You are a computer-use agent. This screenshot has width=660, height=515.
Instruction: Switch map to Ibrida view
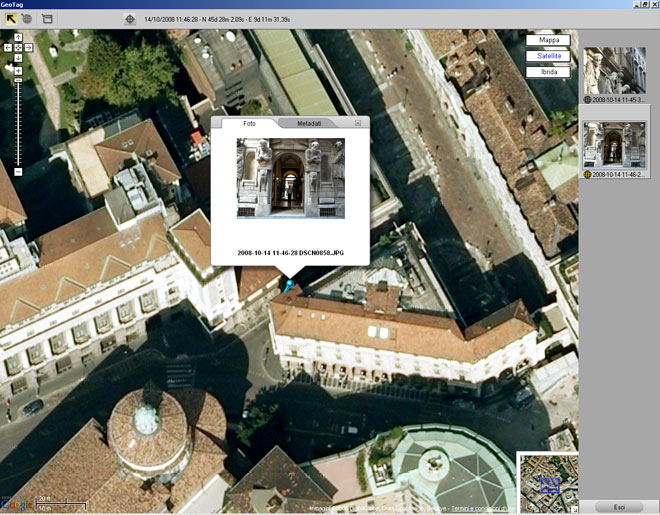coord(548,72)
